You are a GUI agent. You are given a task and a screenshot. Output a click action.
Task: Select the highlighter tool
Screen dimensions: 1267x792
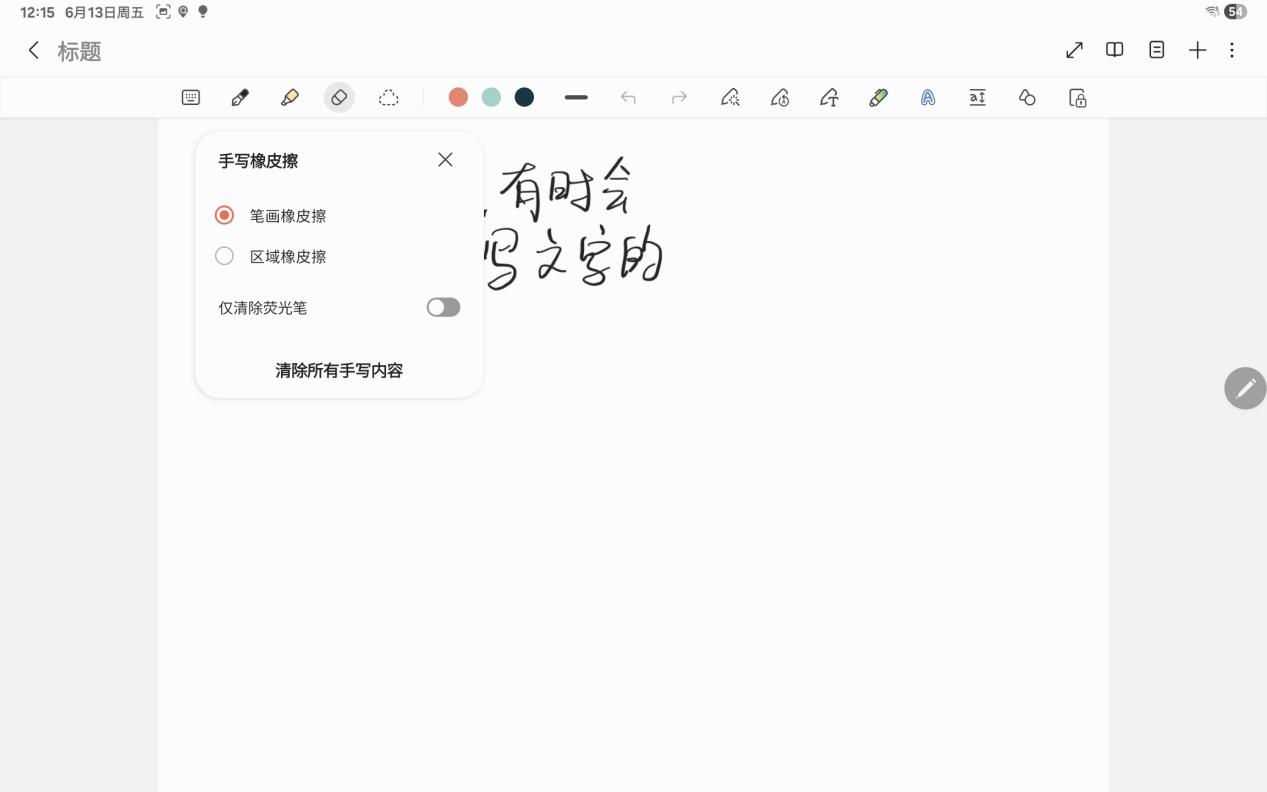point(290,97)
